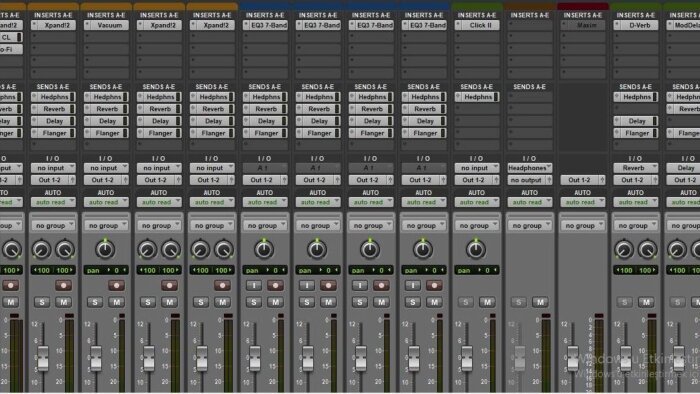Open insert selector dot beside D-Verb plug-in

tap(617, 25)
